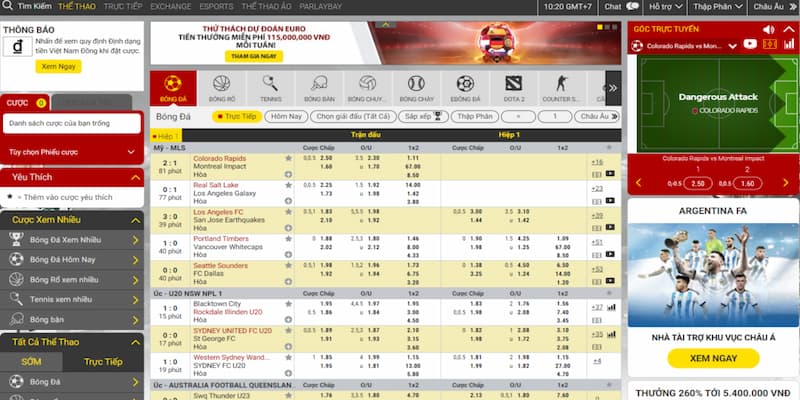This screenshot has width=800, height=400.
Task: Select the Bóng Đá football sport icon
Action: point(173,88)
